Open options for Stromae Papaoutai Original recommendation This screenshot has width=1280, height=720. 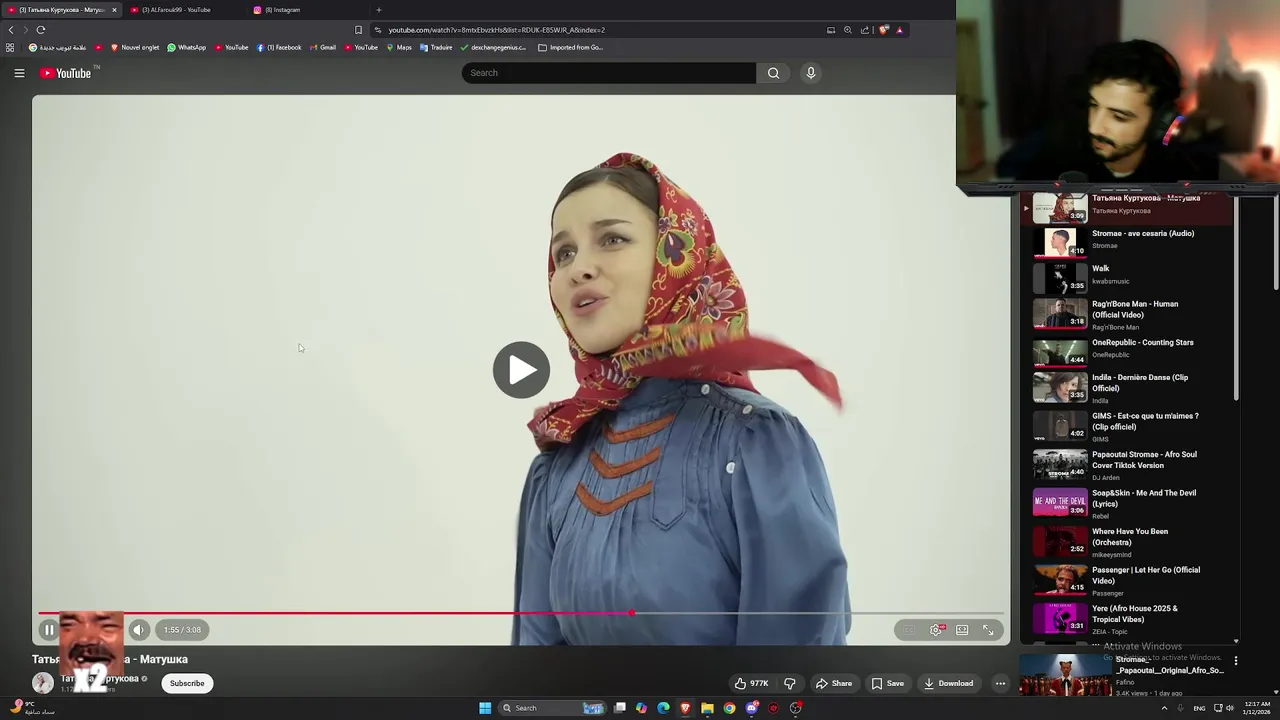tap(1236, 661)
